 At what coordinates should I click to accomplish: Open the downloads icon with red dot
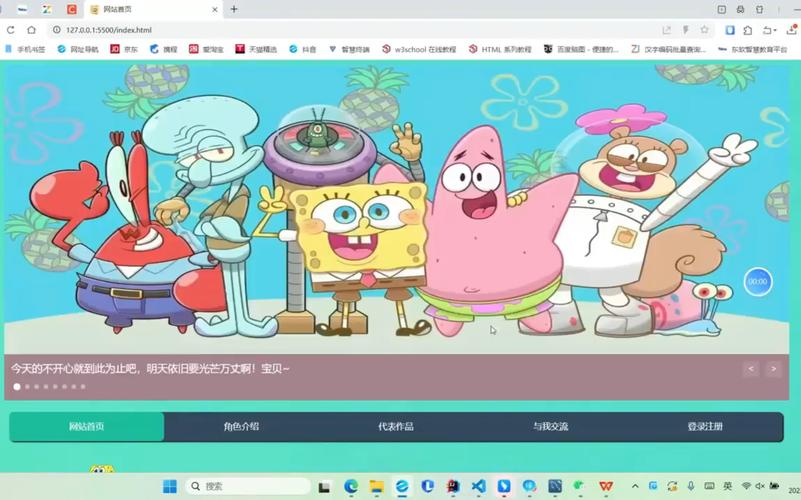(x=792, y=30)
